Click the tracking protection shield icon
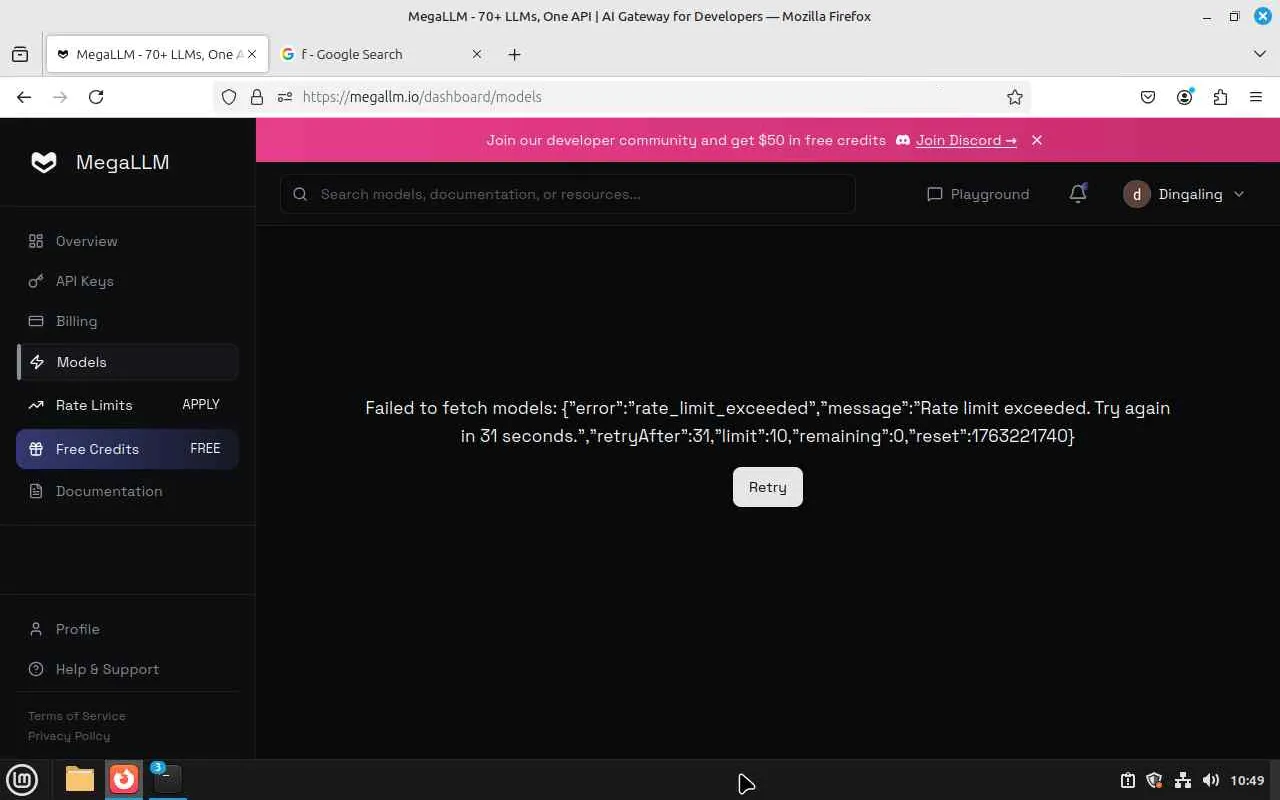 (x=229, y=97)
